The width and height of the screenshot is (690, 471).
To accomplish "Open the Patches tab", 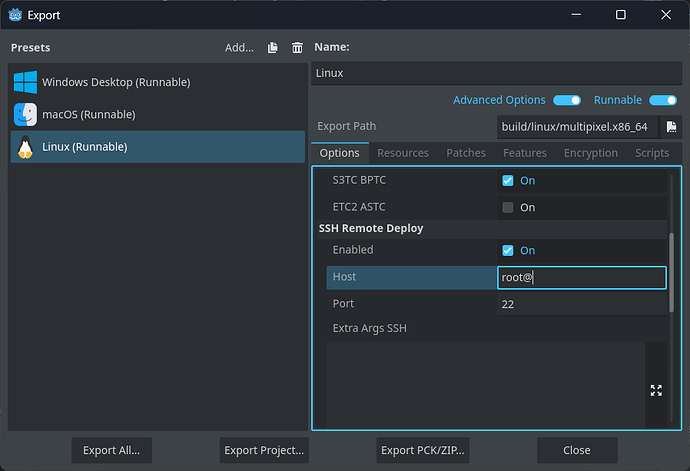I will 466,153.
